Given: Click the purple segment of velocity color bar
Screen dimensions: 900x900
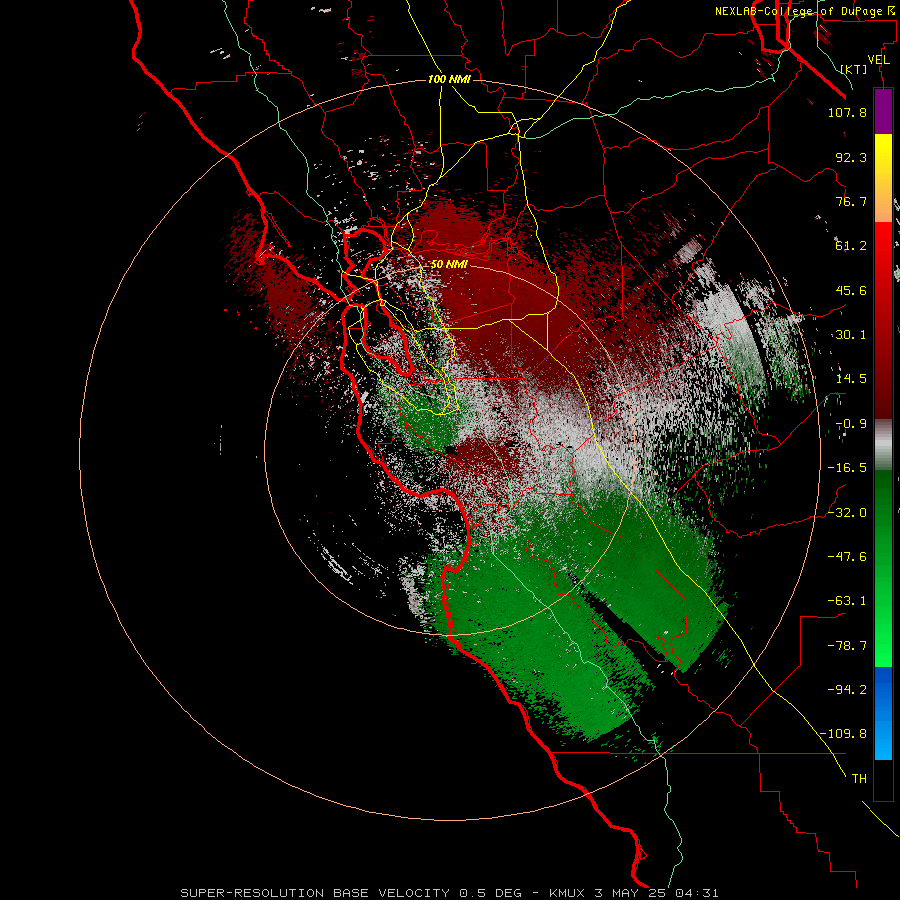Looking at the screenshot, I should click(883, 111).
